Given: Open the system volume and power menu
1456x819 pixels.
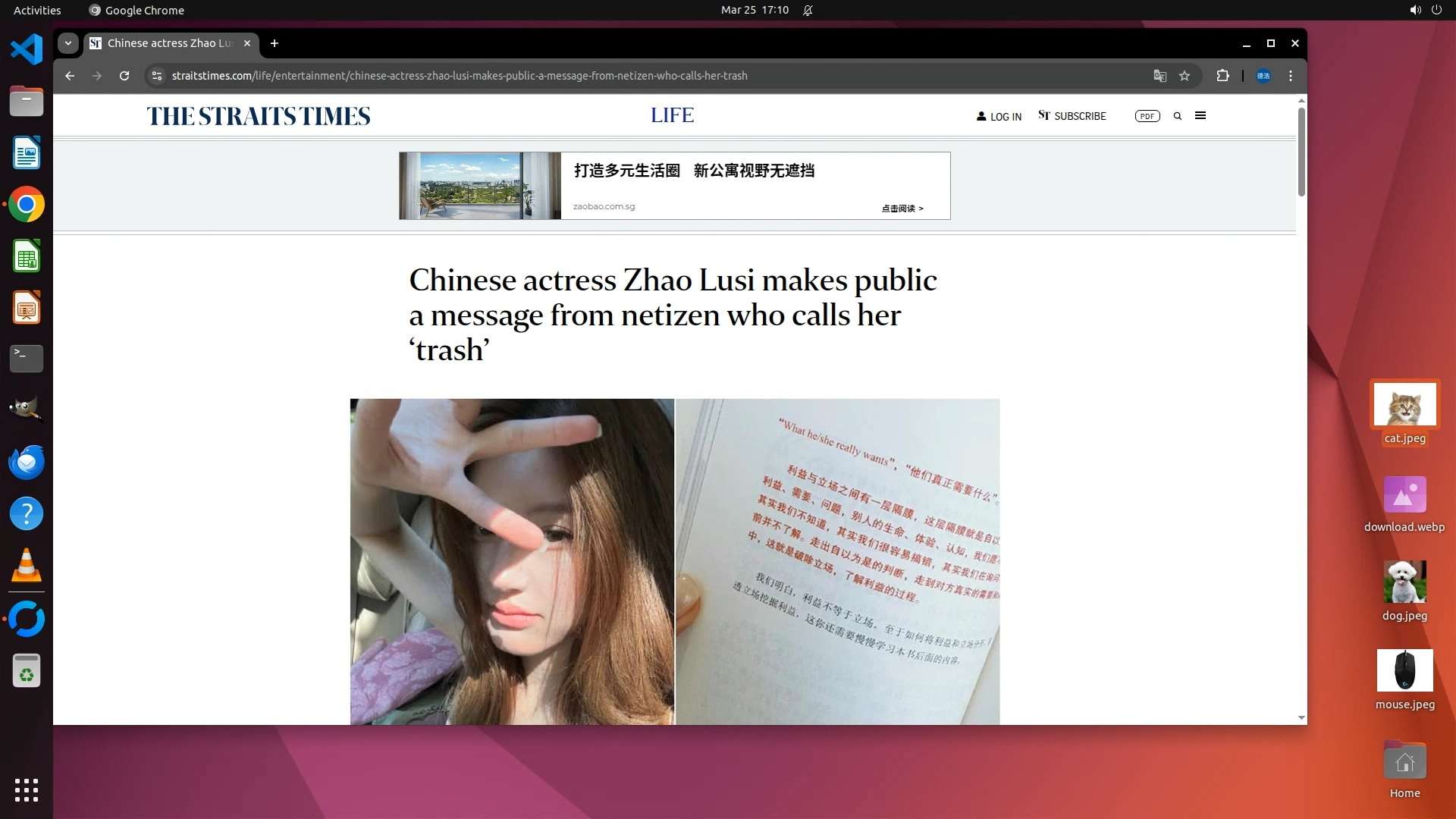Looking at the screenshot, I should pyautogui.click(x=1425, y=10).
